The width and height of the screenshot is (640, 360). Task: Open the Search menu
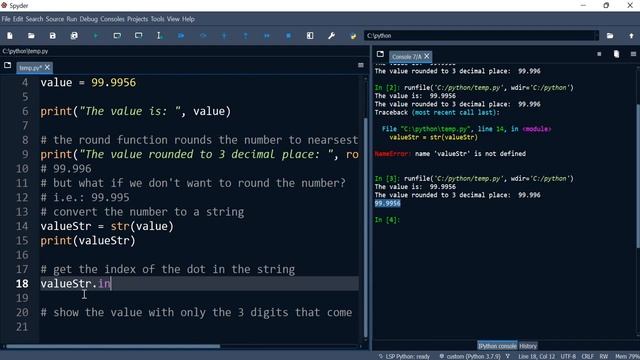pos(34,19)
